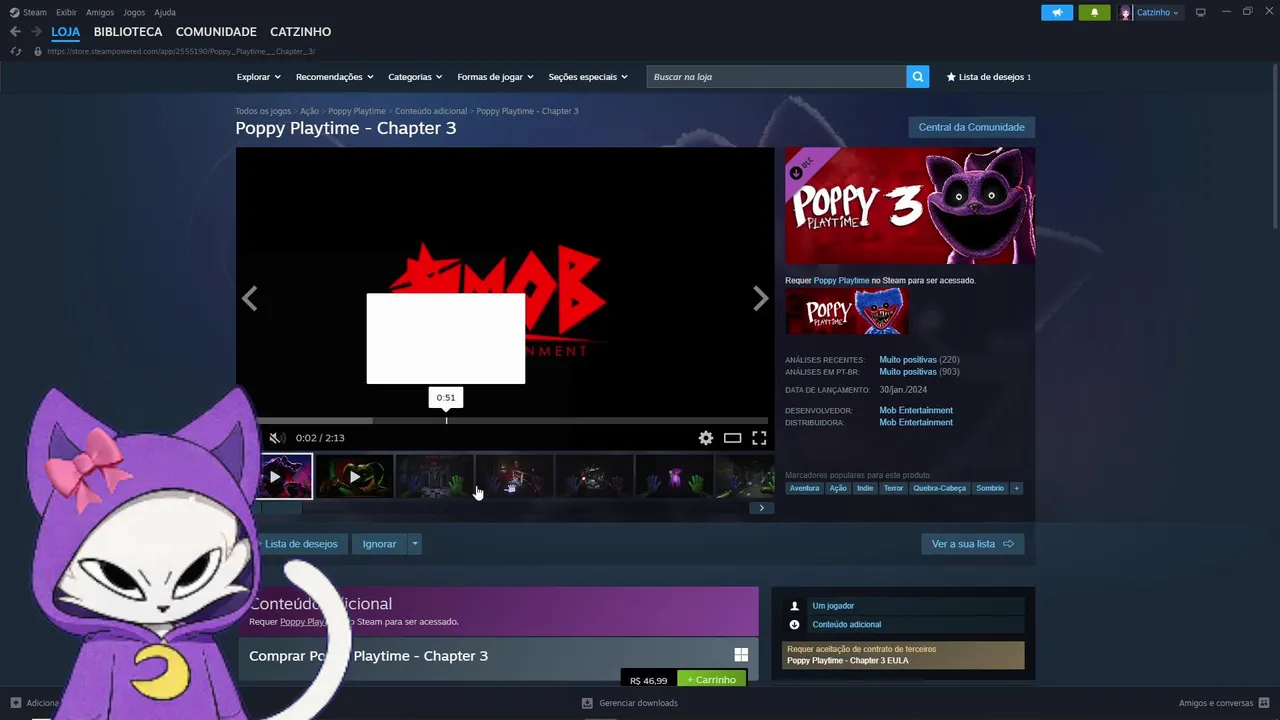Open the Exibir menu
Screen dimensions: 1280x720
66,12
